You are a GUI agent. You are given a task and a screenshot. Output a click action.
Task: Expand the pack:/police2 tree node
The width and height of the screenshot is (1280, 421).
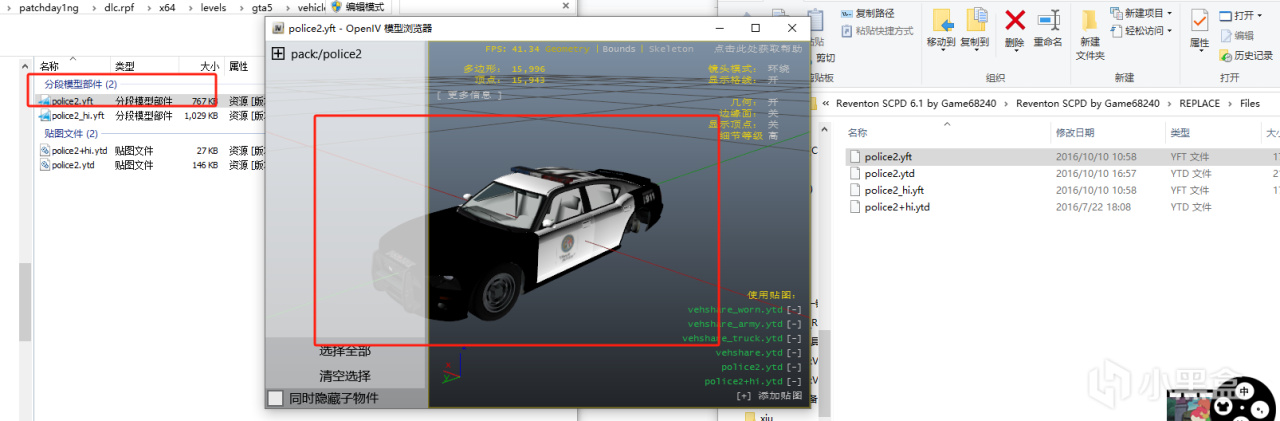(x=278, y=54)
